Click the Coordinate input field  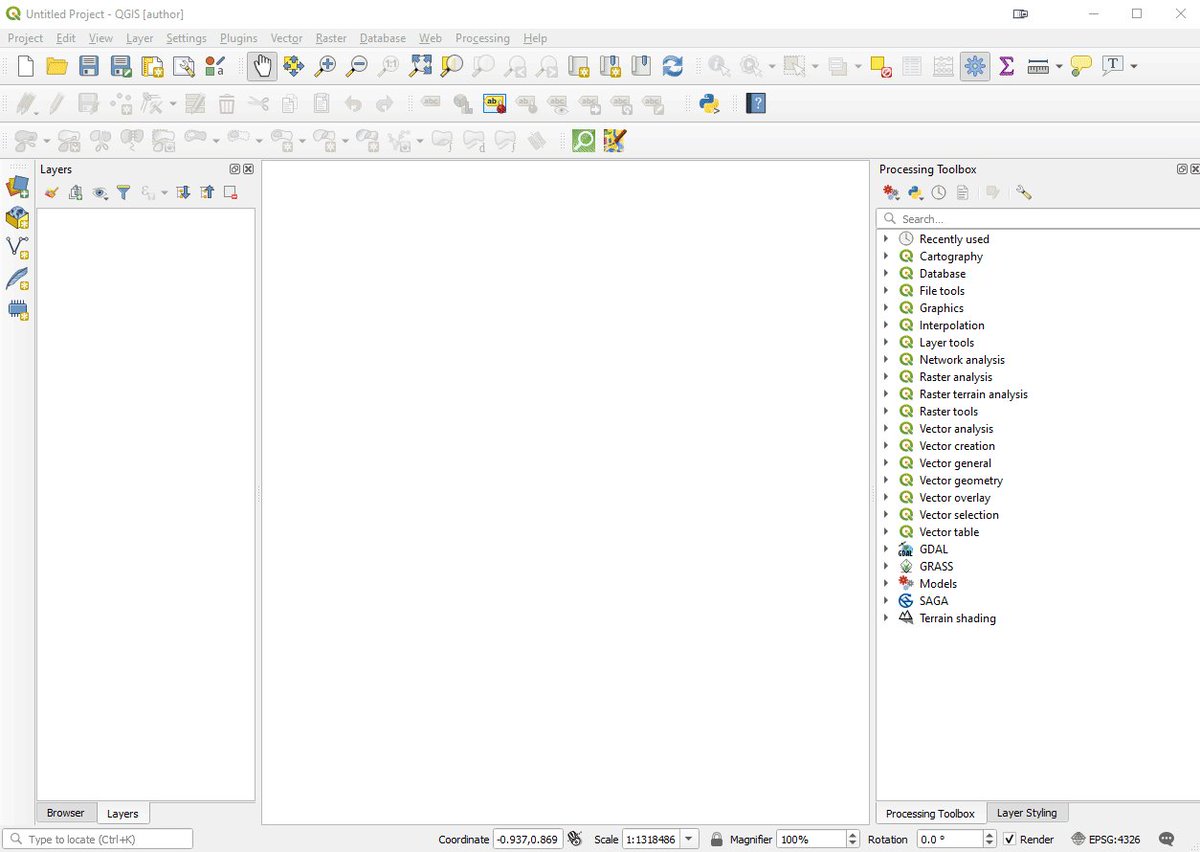(528, 839)
